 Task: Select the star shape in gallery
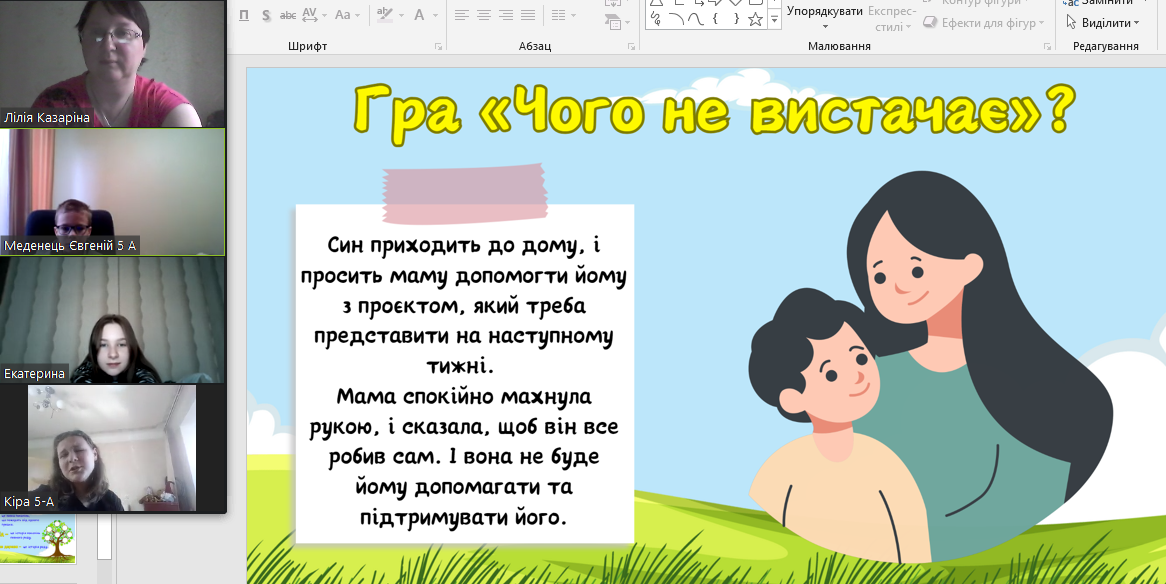[x=755, y=19]
